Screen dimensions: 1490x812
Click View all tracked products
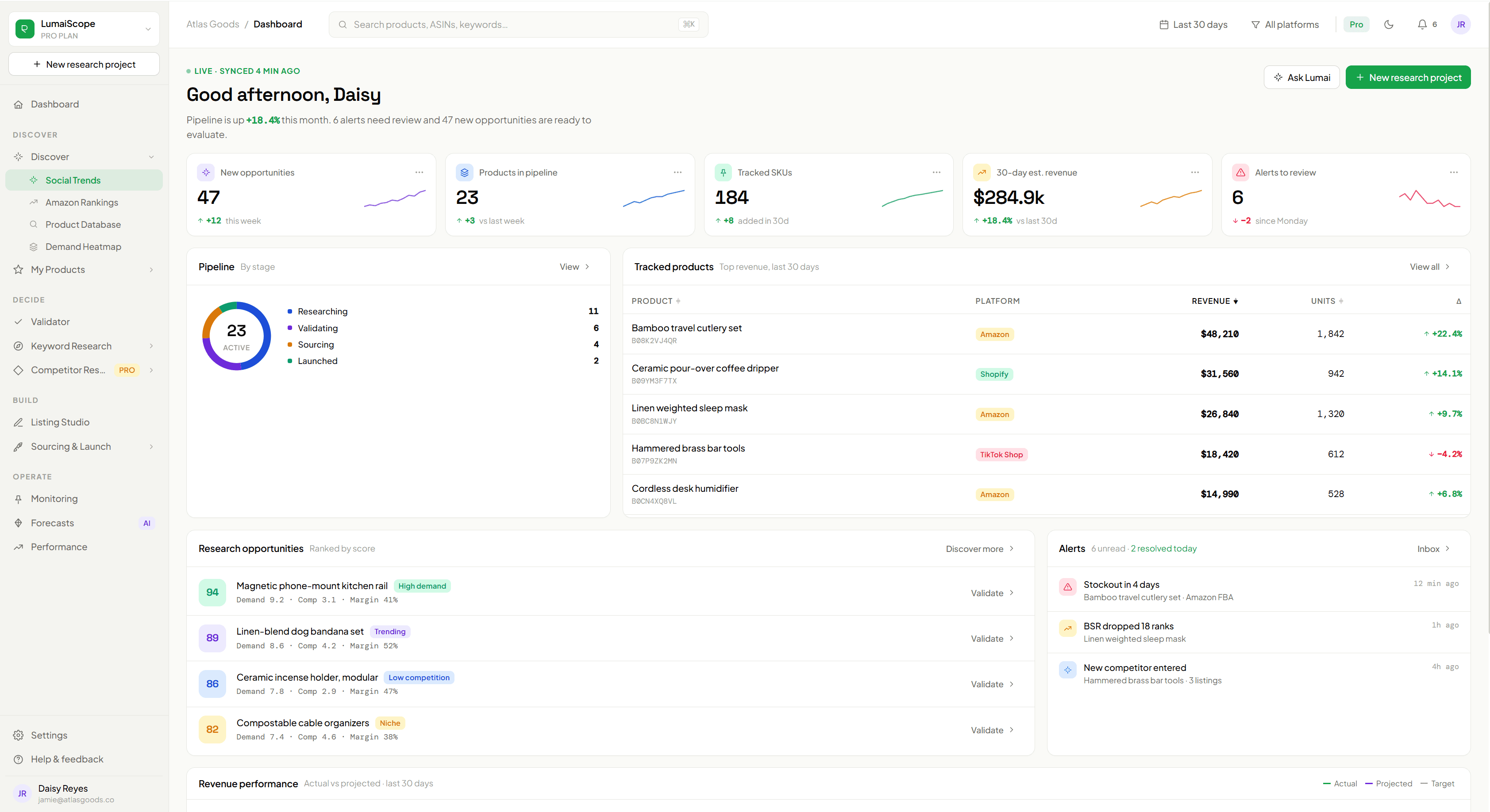1429,266
